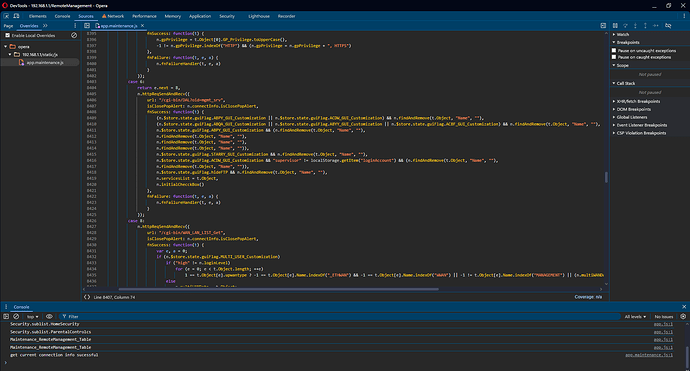Open the Application tab
The image size is (690, 371).
click(x=200, y=16)
